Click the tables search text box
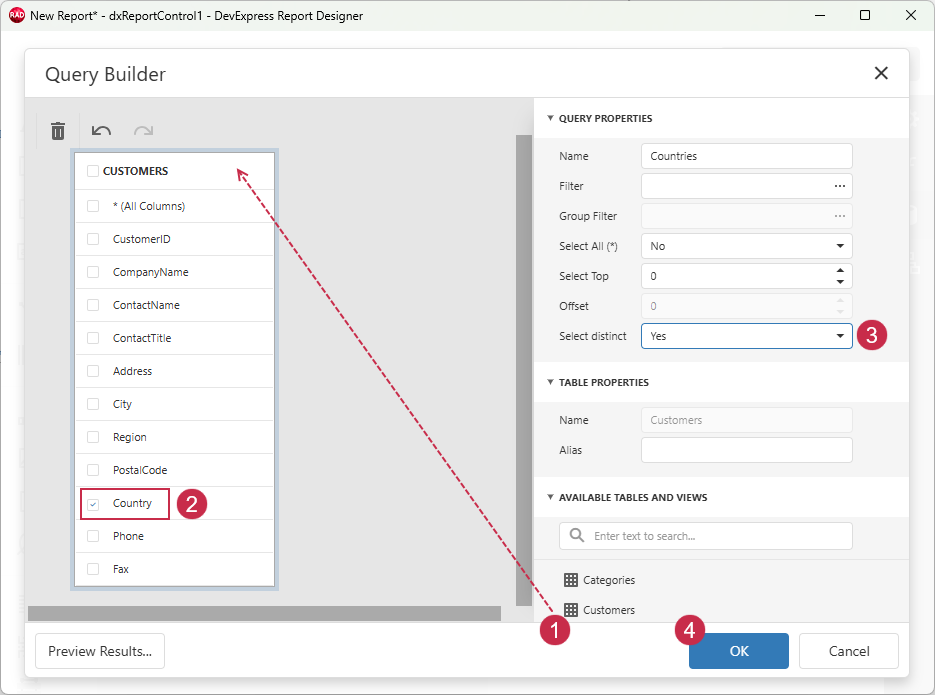 pyautogui.click(x=705, y=536)
